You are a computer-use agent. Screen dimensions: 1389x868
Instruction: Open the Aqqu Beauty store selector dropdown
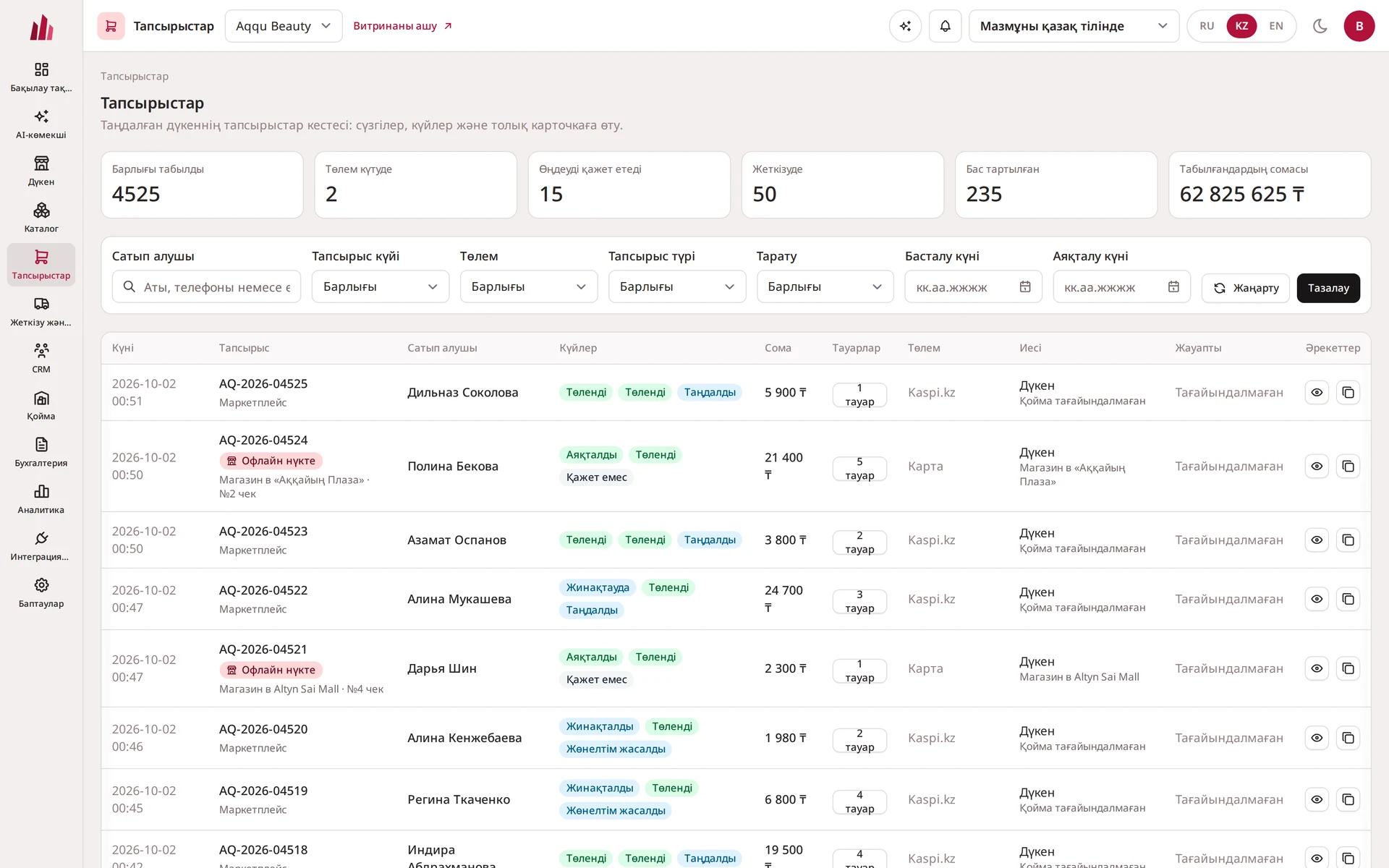[x=284, y=26]
